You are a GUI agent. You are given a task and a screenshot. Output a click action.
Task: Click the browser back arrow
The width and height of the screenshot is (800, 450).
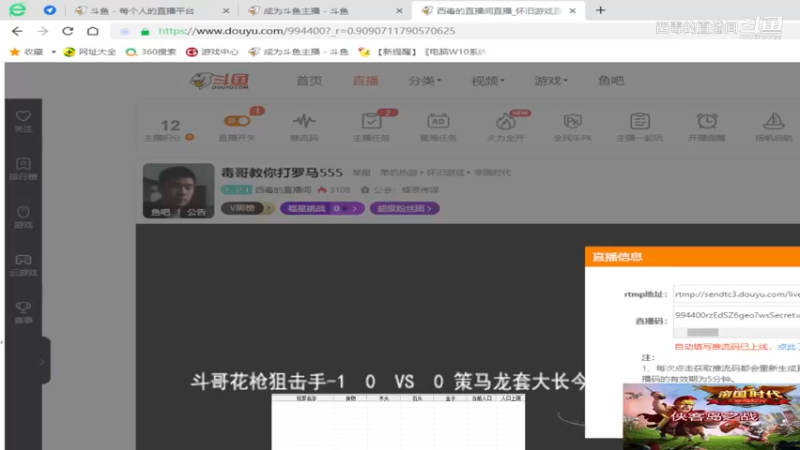pyautogui.click(x=17, y=31)
